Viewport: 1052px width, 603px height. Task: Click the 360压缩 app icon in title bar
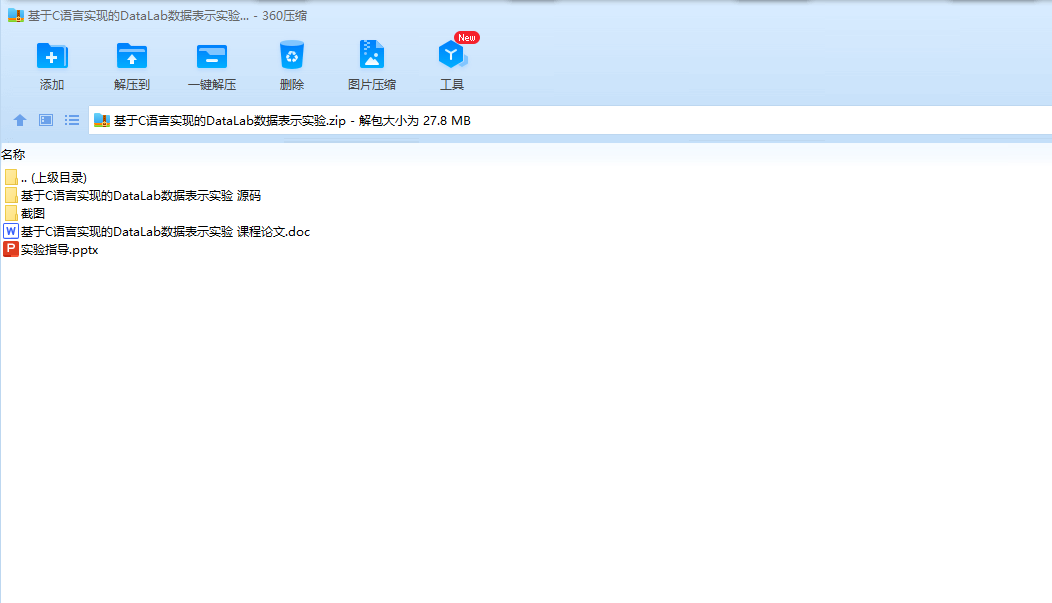15,15
